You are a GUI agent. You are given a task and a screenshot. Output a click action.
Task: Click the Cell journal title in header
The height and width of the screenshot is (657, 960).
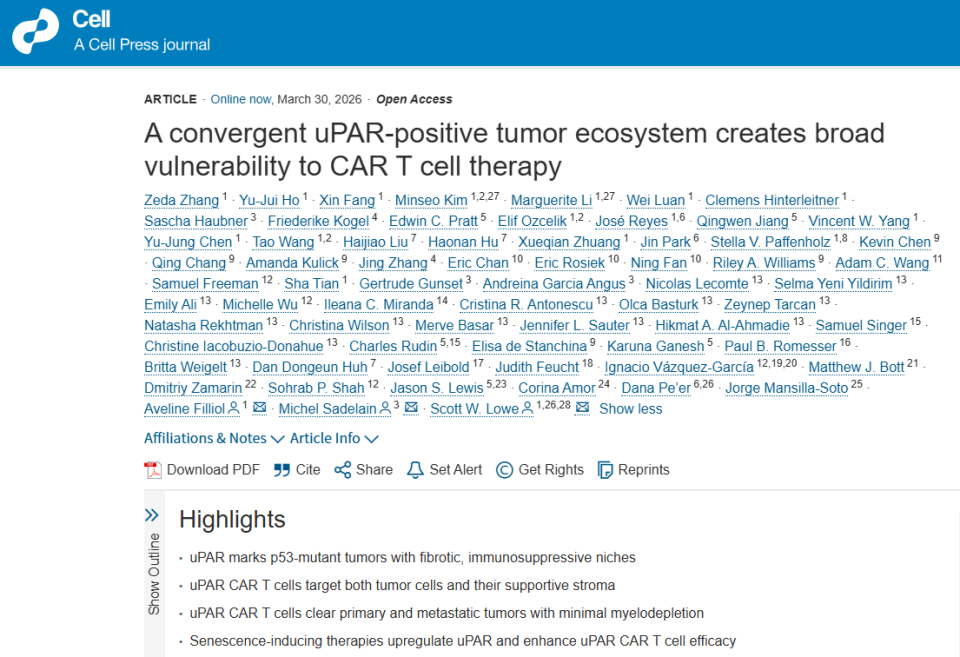coord(91,19)
